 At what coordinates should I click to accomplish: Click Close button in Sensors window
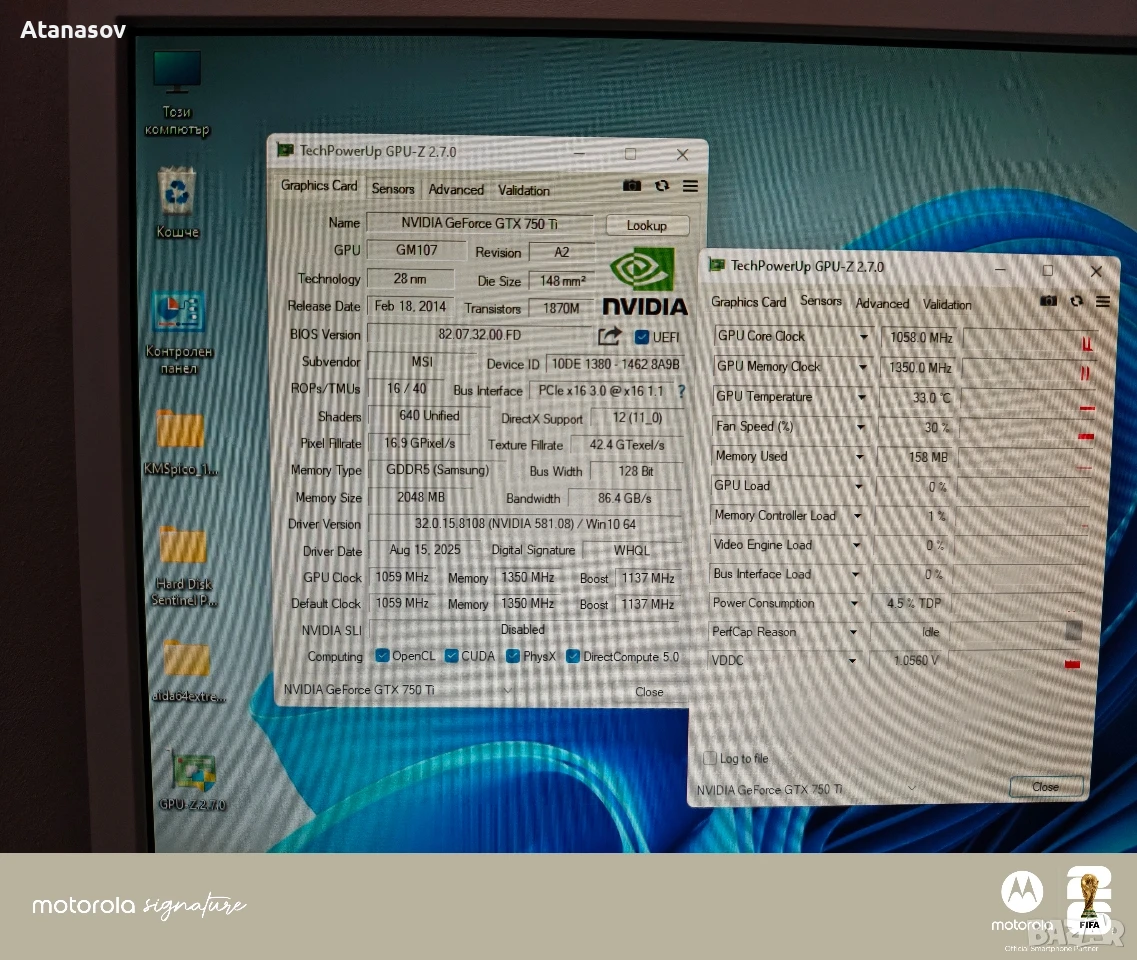point(1046,787)
